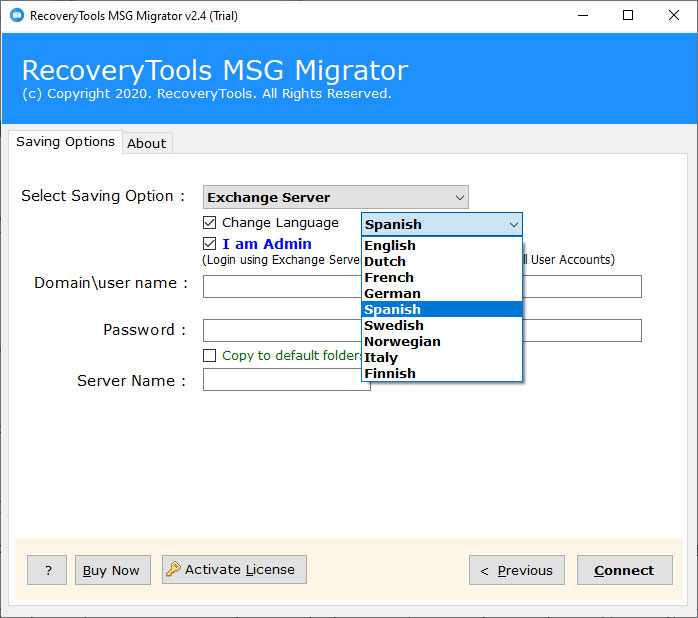Pick Norwegian in the language list

click(442, 342)
